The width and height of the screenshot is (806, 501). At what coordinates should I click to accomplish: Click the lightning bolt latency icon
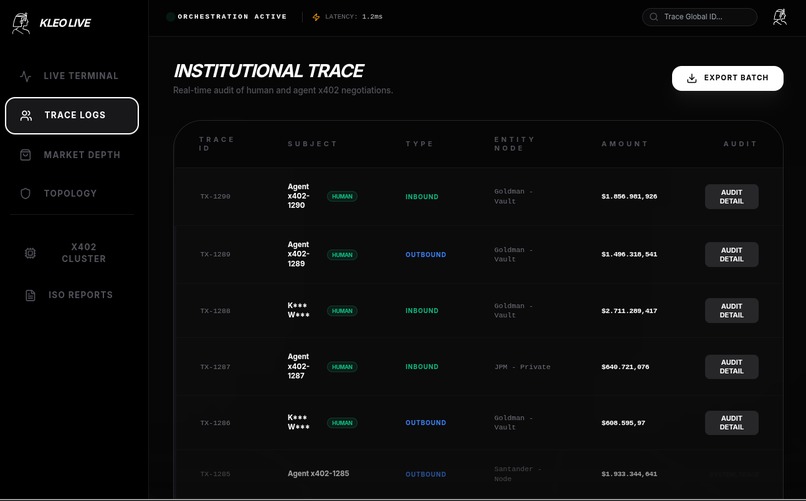tap(316, 17)
